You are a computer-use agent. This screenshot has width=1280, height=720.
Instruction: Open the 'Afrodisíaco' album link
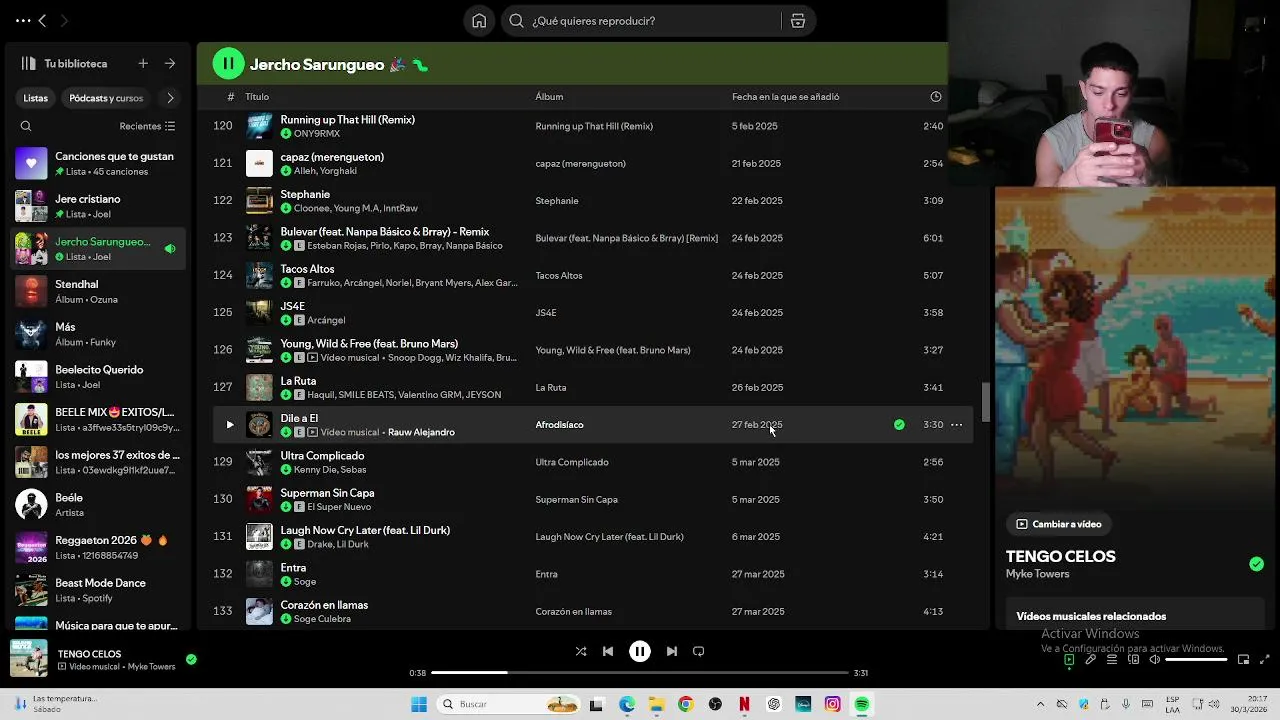pyautogui.click(x=559, y=425)
